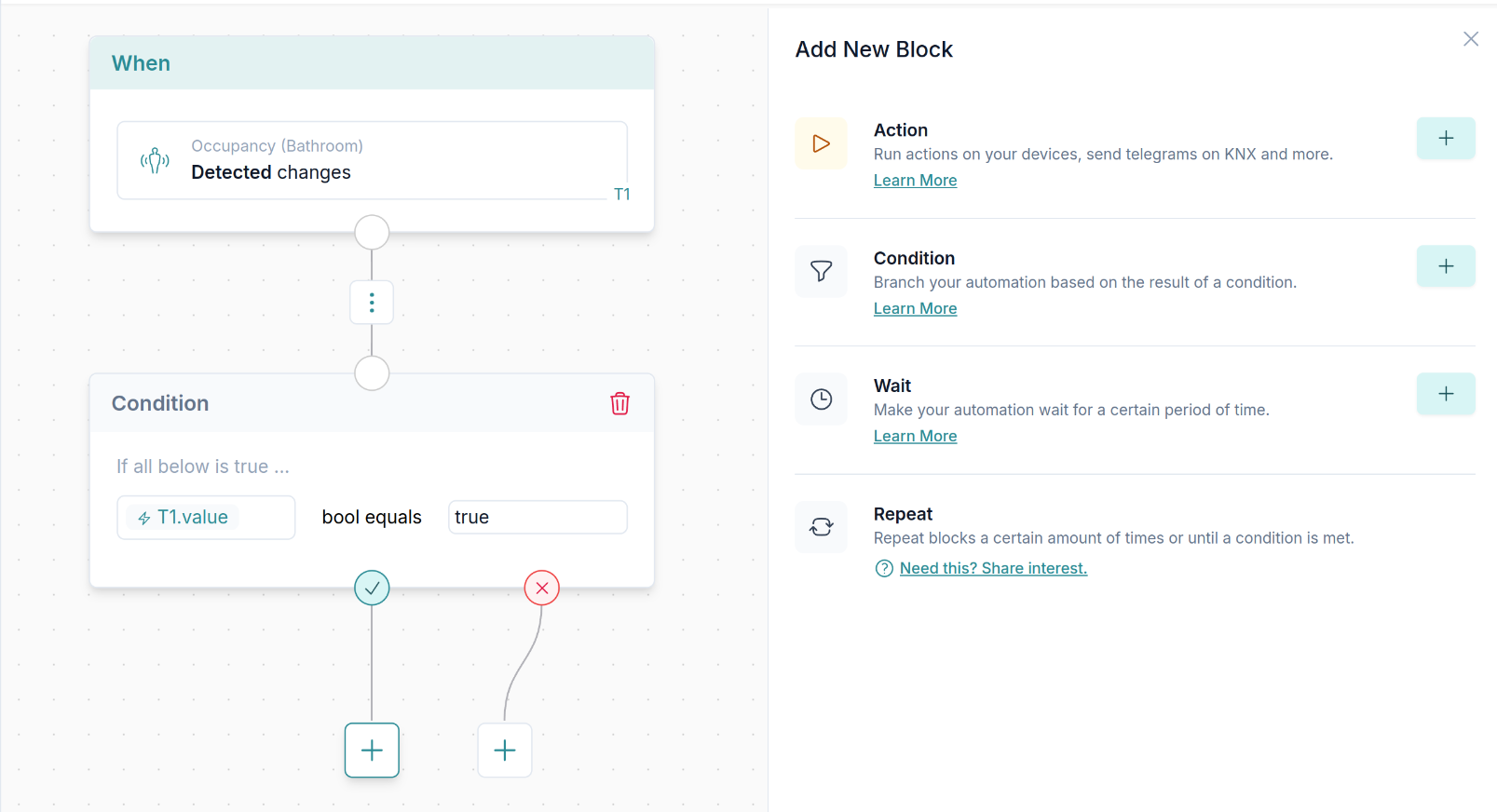Click the Need this? Share interest link

click(993, 568)
